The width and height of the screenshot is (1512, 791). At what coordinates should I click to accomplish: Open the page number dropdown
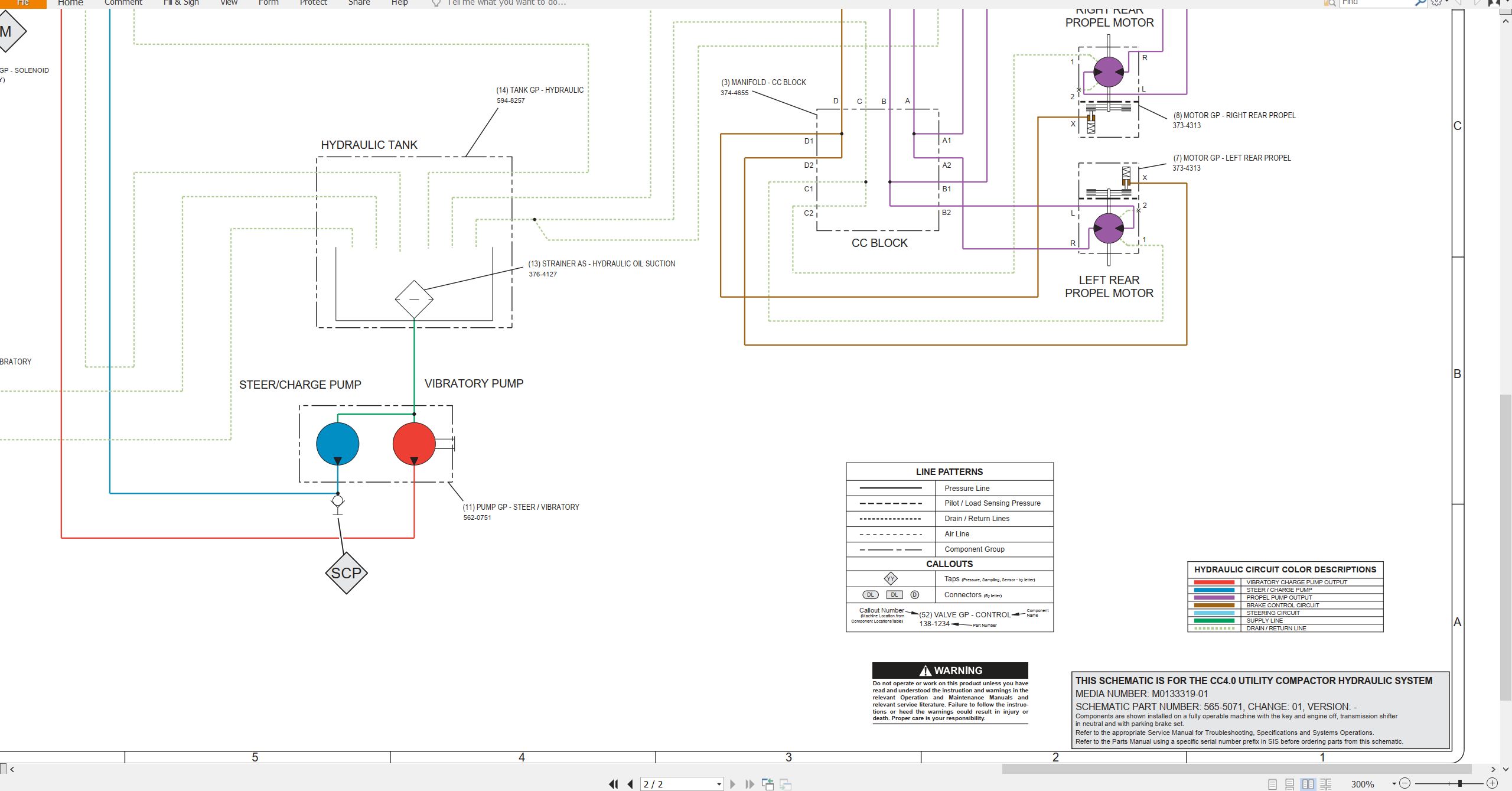click(x=719, y=784)
